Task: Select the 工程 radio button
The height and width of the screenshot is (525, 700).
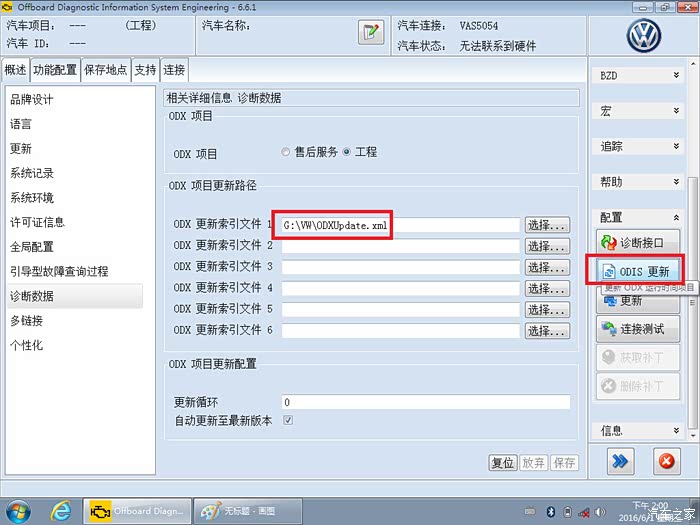Action: (x=346, y=152)
